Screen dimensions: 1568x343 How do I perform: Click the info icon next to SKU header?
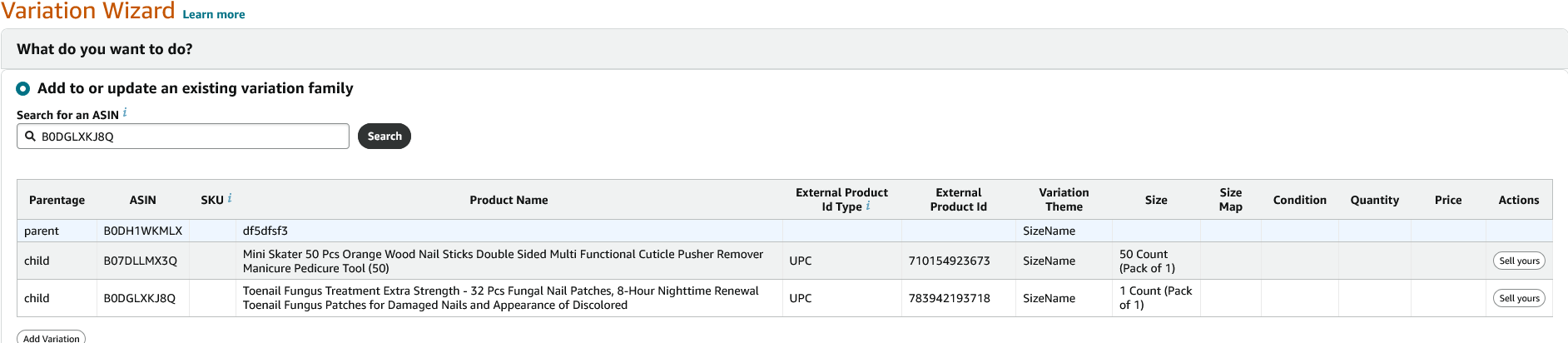pos(230,198)
